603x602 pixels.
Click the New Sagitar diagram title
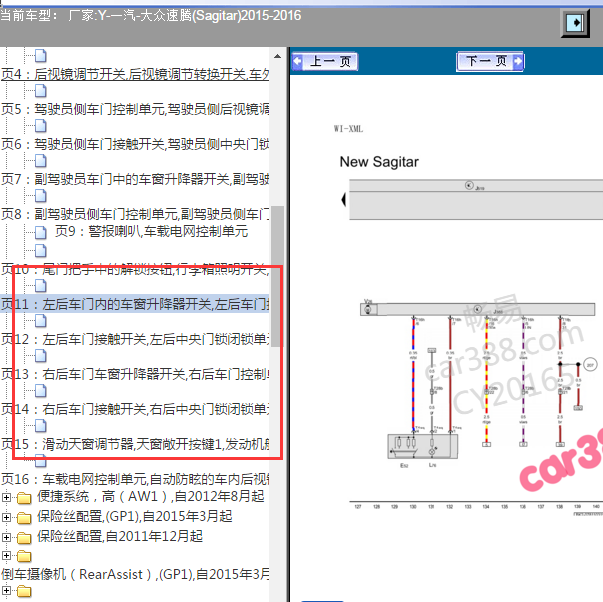click(379, 162)
